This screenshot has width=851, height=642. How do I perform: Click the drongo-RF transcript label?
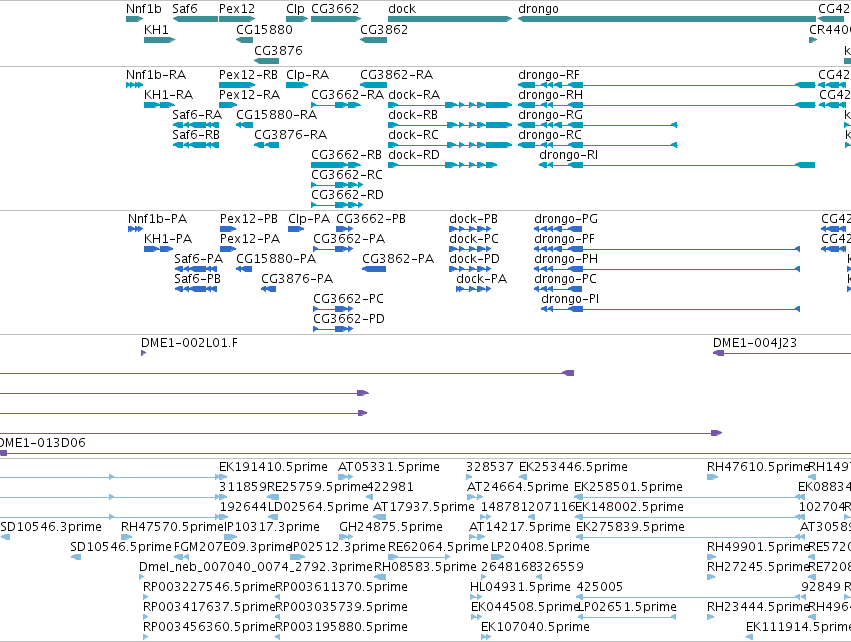[549, 74]
